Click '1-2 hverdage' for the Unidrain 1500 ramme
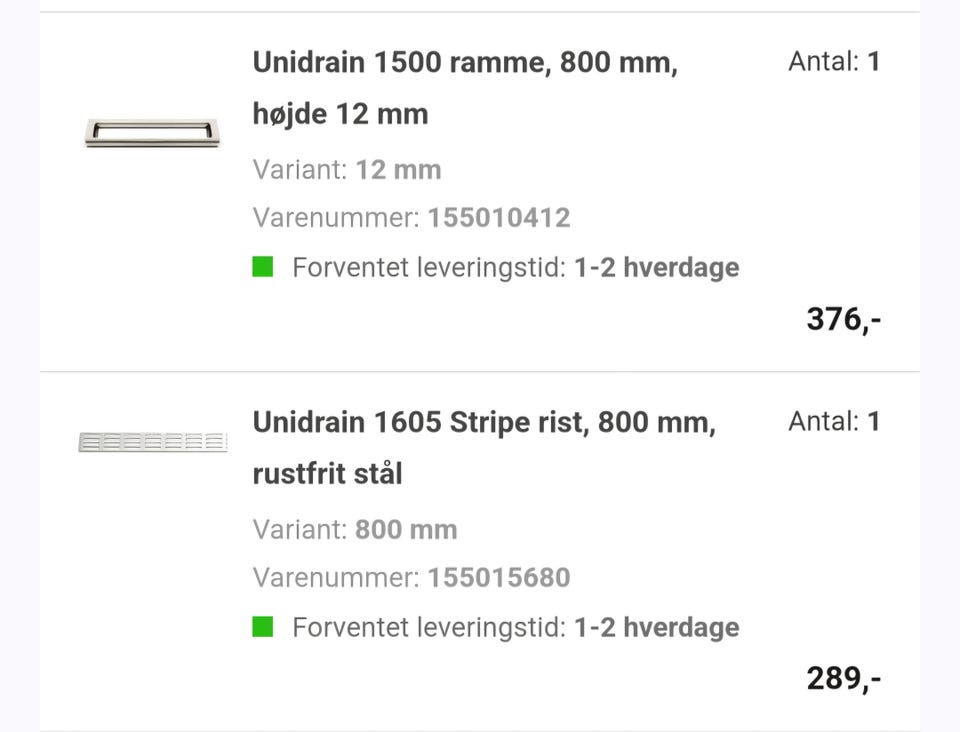 (x=656, y=268)
